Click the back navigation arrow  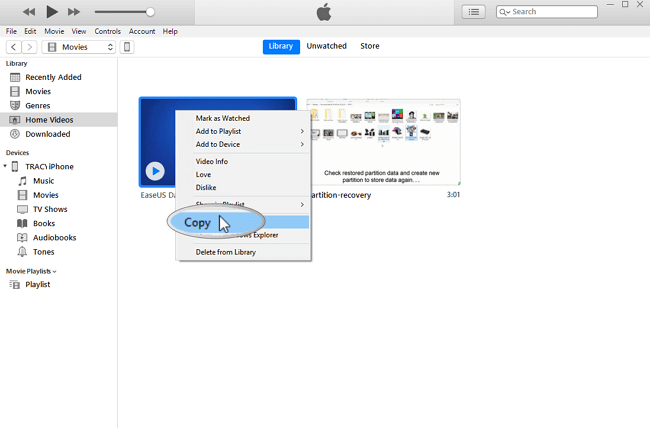[x=14, y=47]
